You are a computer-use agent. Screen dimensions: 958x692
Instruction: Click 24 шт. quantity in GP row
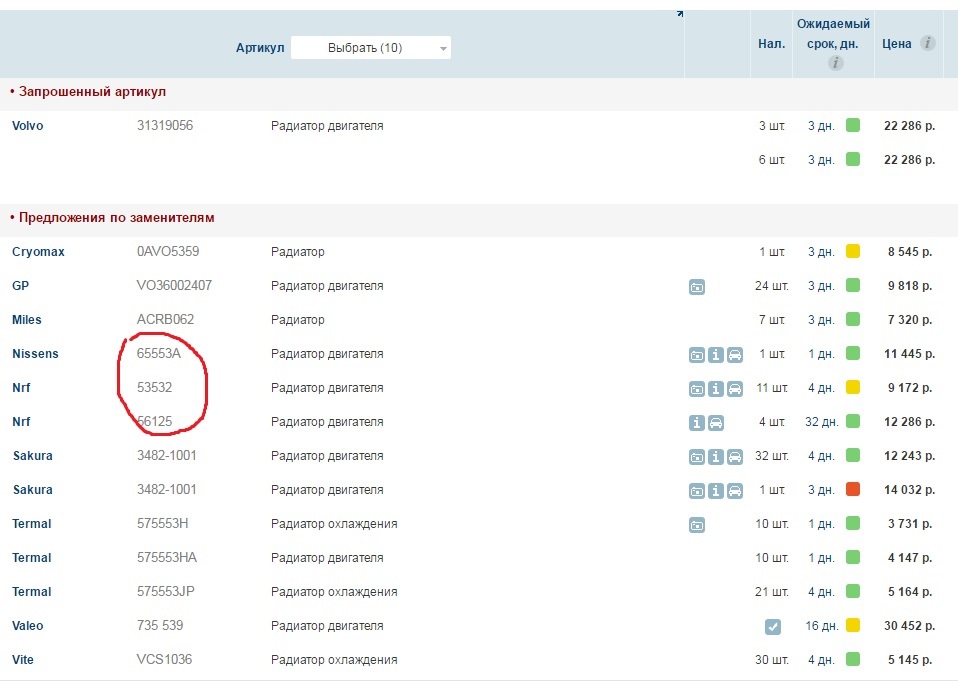[772, 285]
